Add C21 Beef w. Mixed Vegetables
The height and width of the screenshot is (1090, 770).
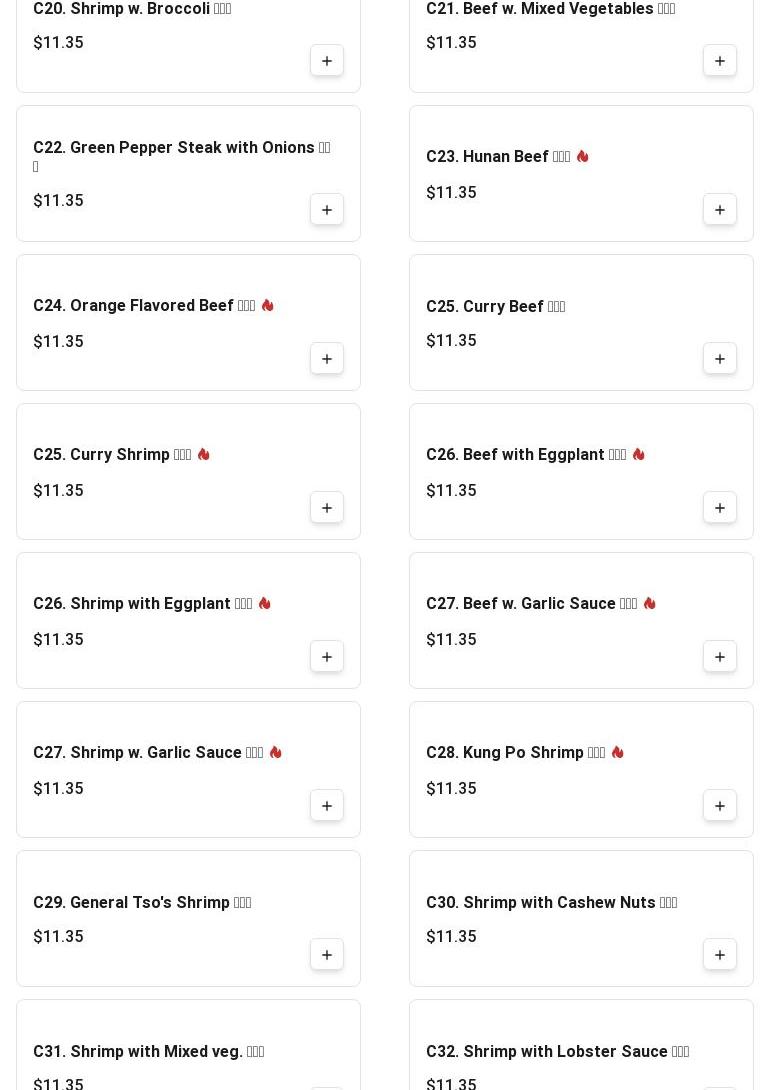point(720,61)
